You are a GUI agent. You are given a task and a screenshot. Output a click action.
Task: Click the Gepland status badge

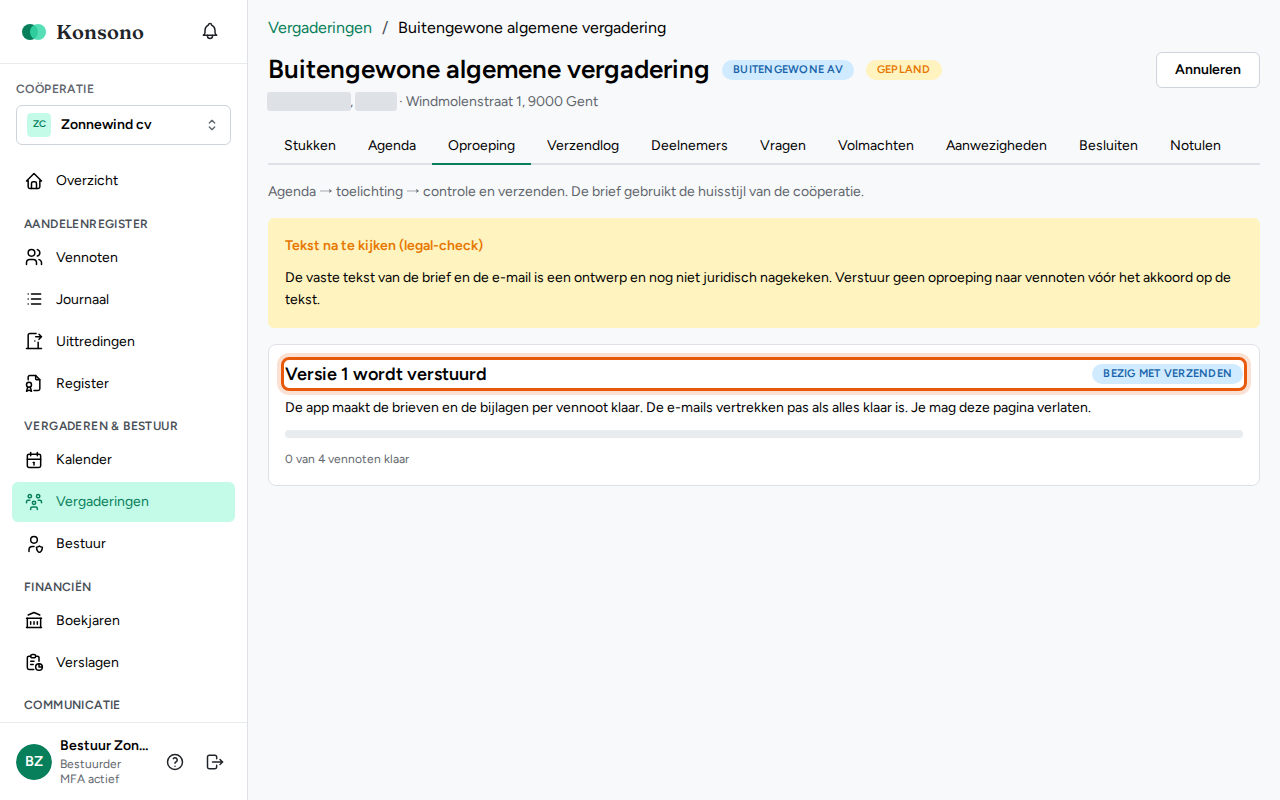903,70
